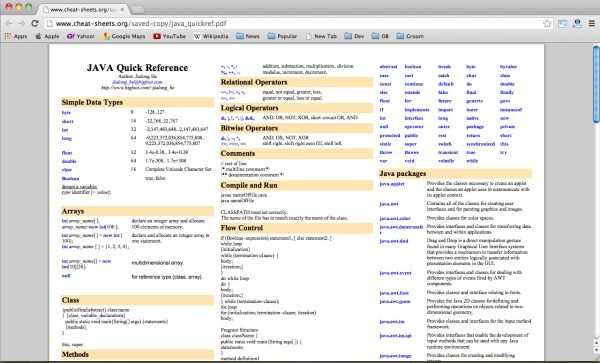The width and height of the screenshot is (600, 363).
Task: Click the Java packages heading
Action: 403,174
